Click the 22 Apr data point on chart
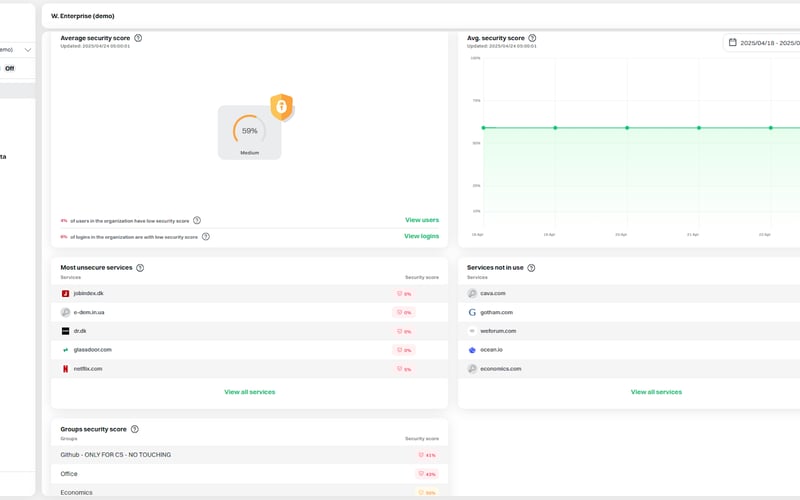800x500 pixels. (771, 128)
